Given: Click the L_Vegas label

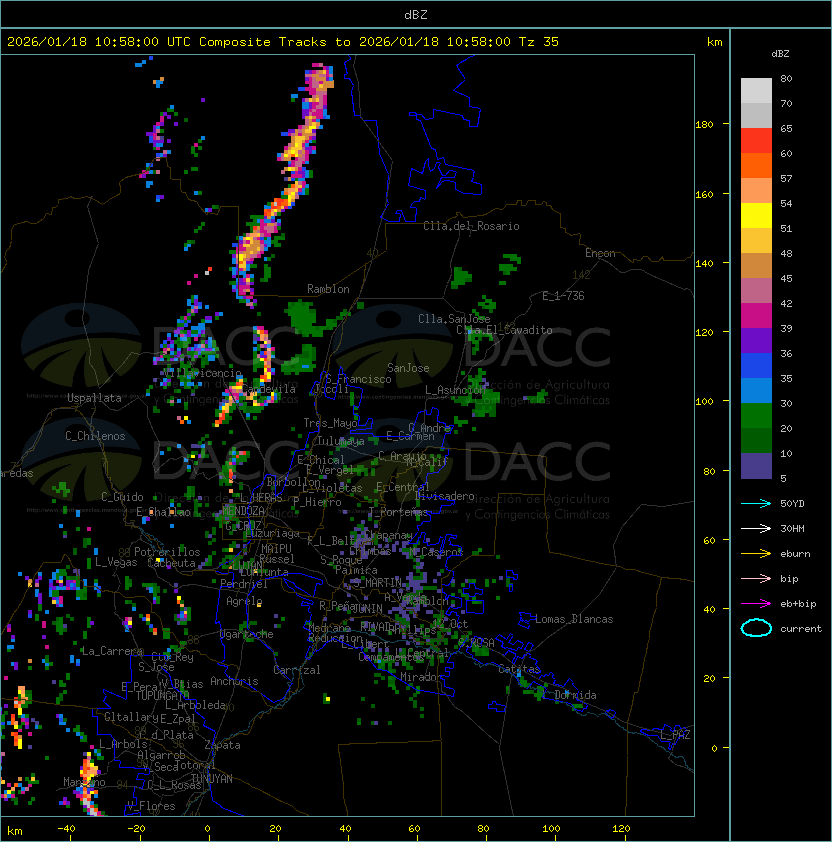Looking at the screenshot, I should click(116, 562).
